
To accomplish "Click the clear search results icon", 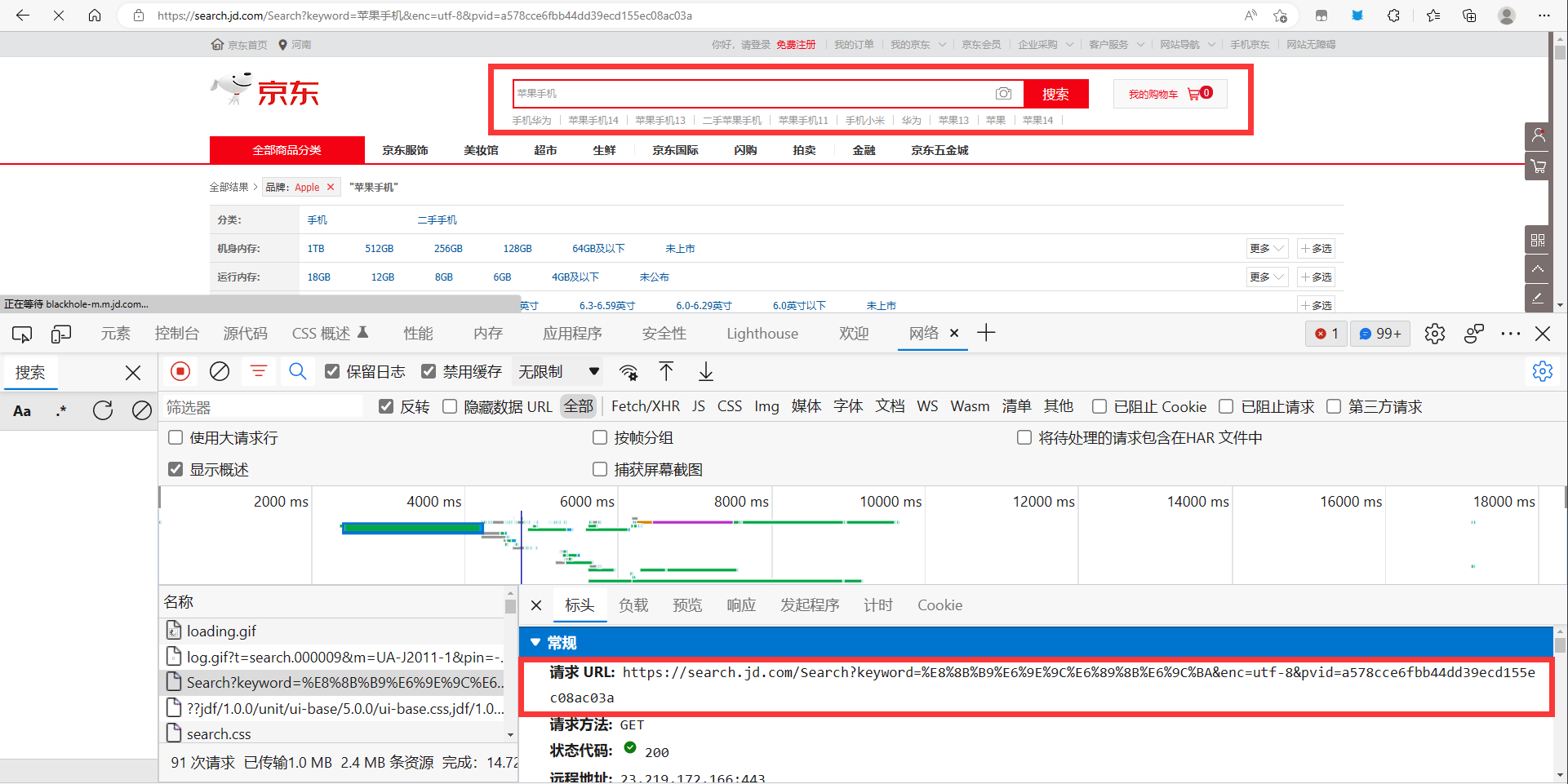I will [x=142, y=410].
